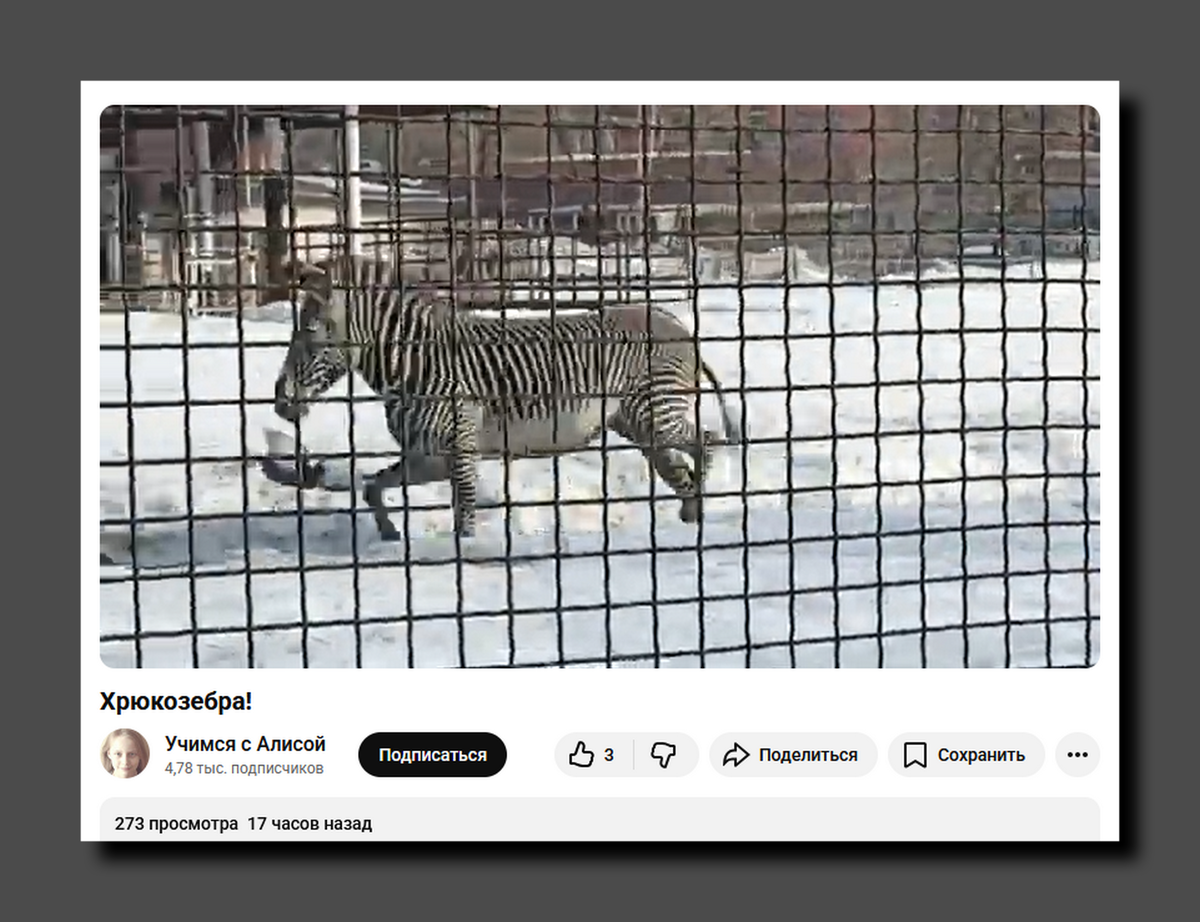The image size is (1200, 922).
Task: Click the video title Хрюкозебра!
Action: pos(176,702)
